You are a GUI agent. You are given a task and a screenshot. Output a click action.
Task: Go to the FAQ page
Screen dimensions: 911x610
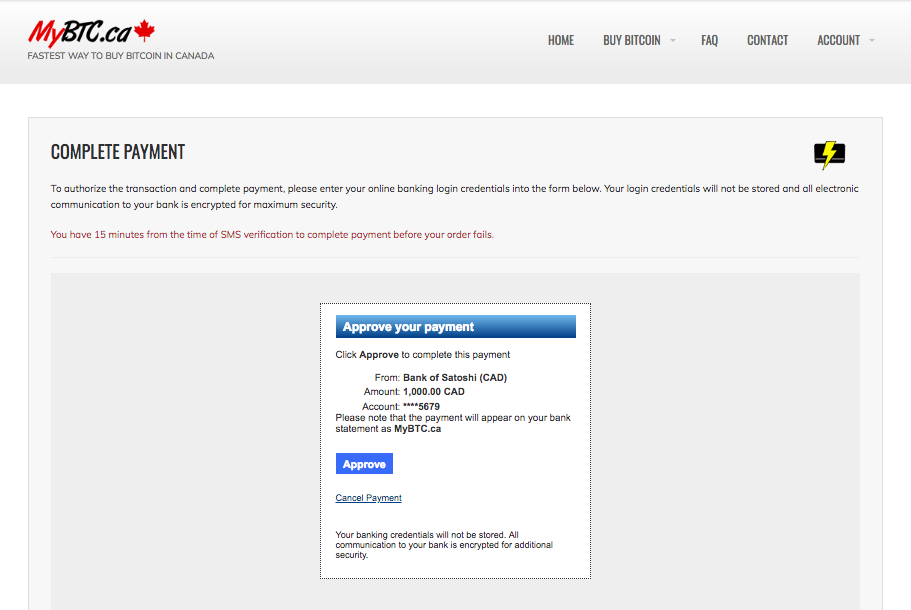click(709, 40)
